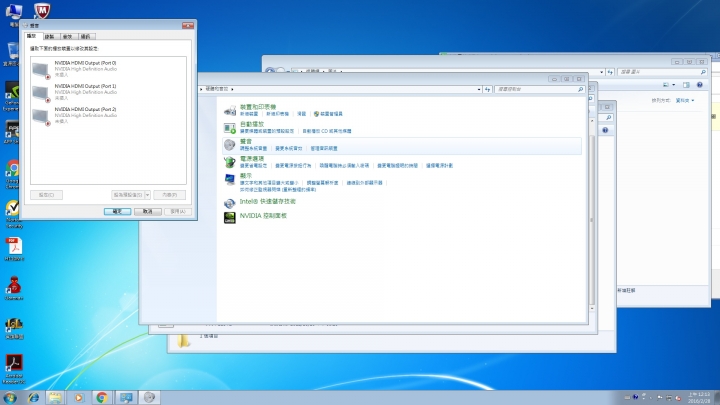Open the Computer desktop icon
The image size is (720, 405).
point(14,14)
